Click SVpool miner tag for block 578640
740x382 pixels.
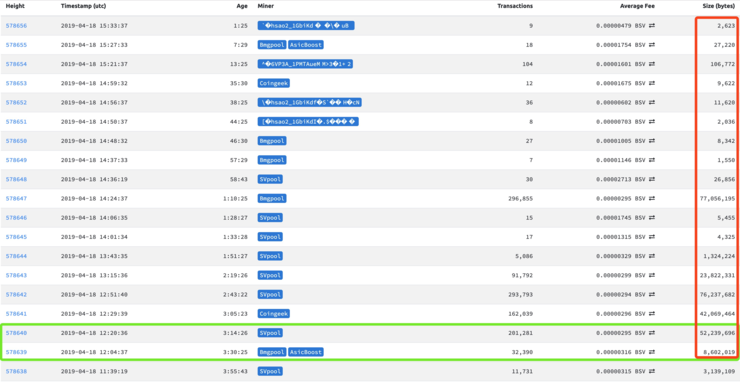[x=270, y=333]
